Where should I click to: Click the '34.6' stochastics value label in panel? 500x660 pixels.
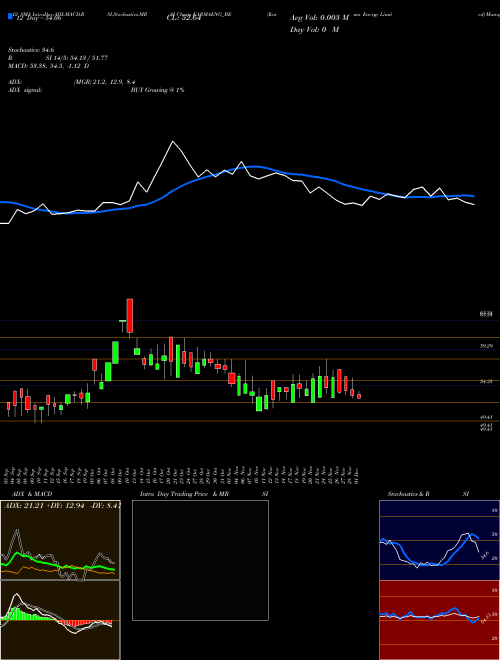point(484,556)
